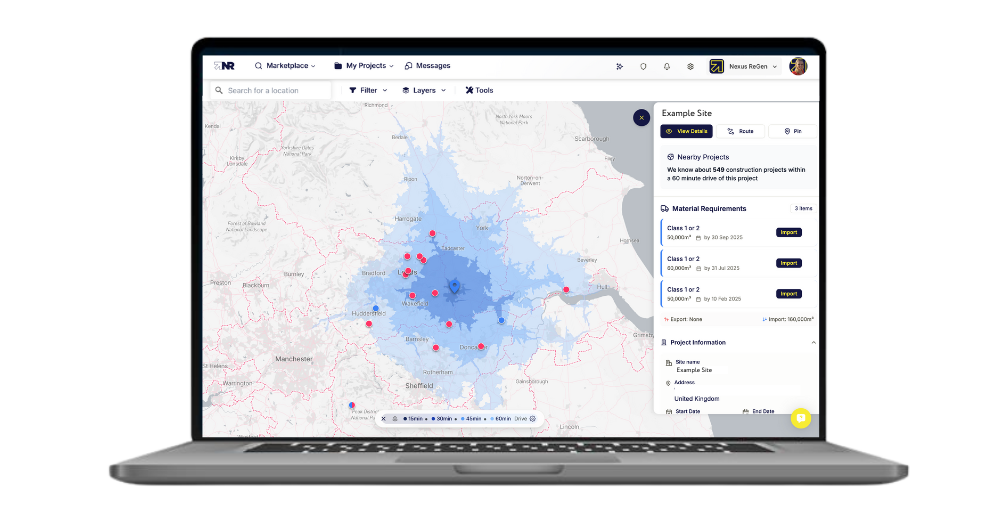
Task: Open the map Tools menu
Action: tap(479, 90)
